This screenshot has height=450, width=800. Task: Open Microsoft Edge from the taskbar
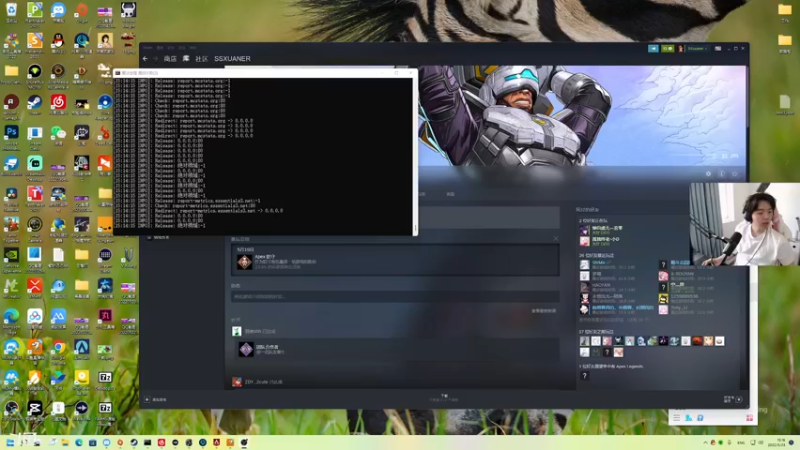[x=79, y=442]
